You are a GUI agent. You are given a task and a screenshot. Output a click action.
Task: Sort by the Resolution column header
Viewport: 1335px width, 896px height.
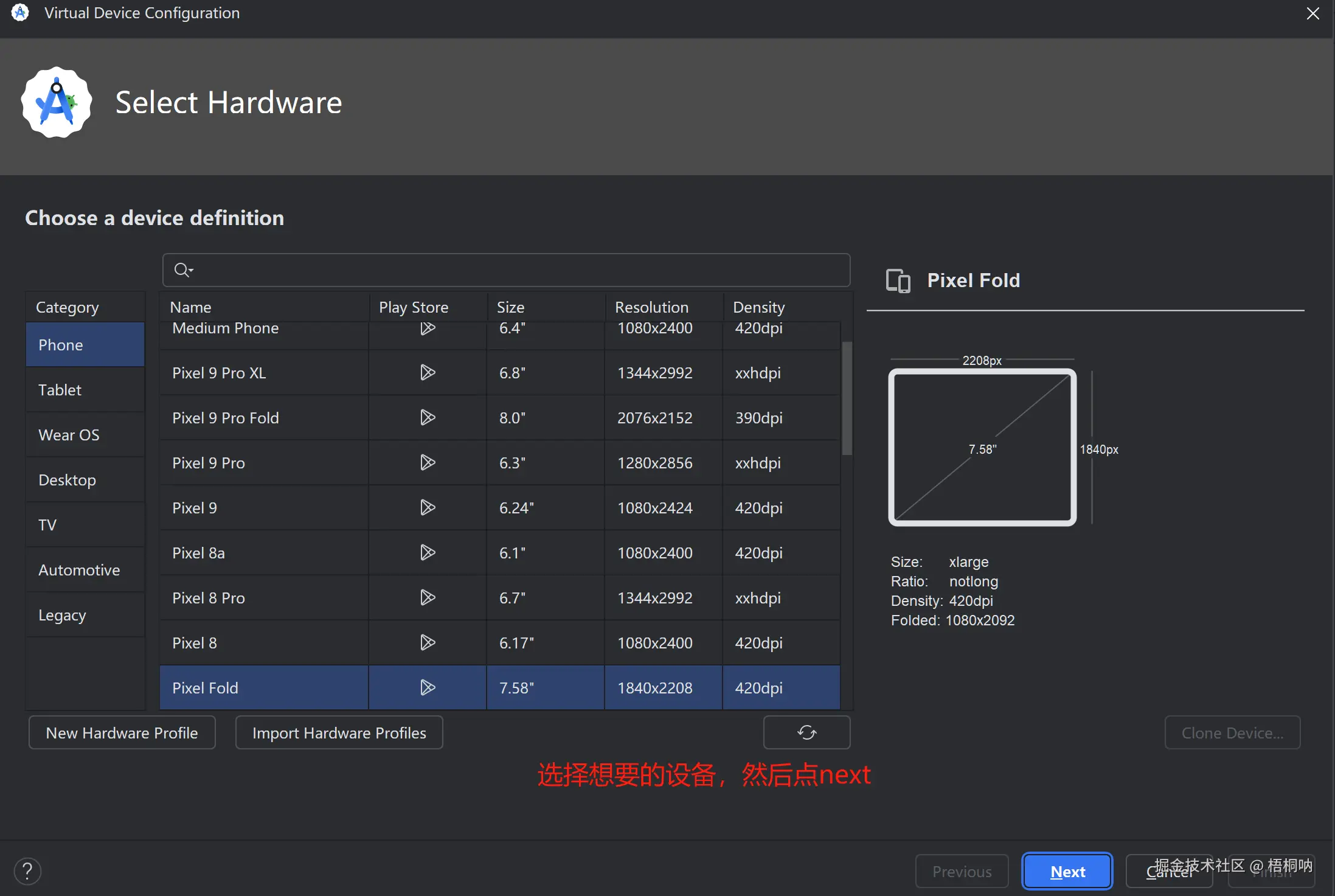pyautogui.click(x=664, y=307)
